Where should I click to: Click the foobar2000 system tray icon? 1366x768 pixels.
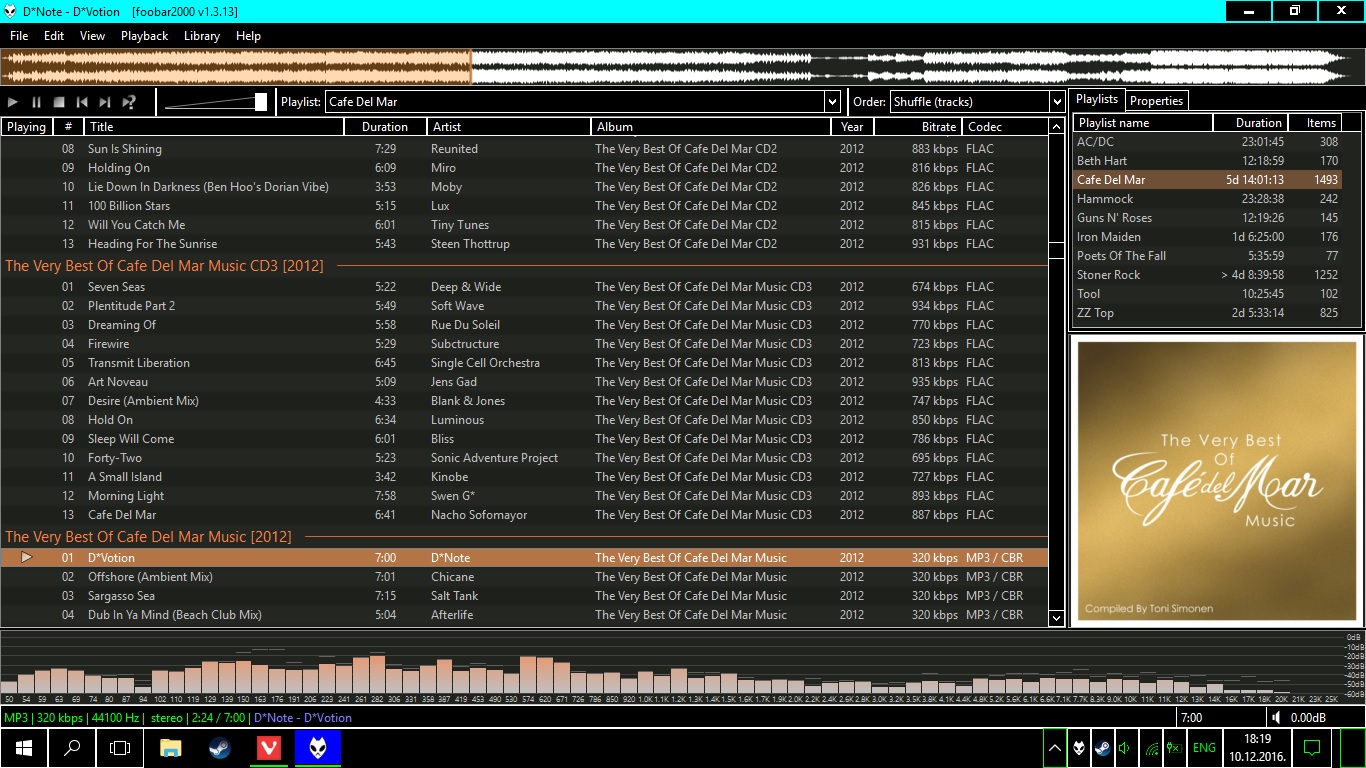pos(1079,748)
